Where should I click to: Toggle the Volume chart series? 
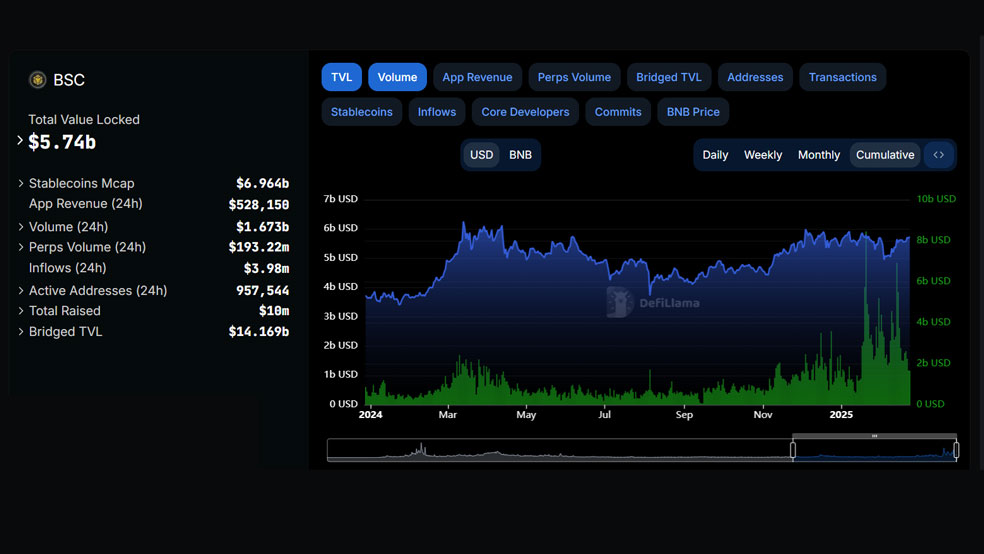pyautogui.click(x=397, y=77)
